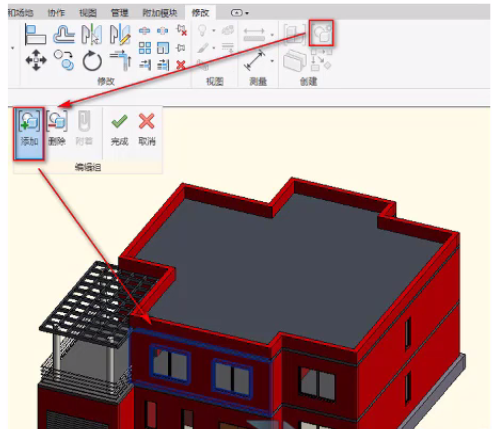Click 取消 red X button
The height and width of the screenshot is (429, 492).
pyautogui.click(x=147, y=129)
